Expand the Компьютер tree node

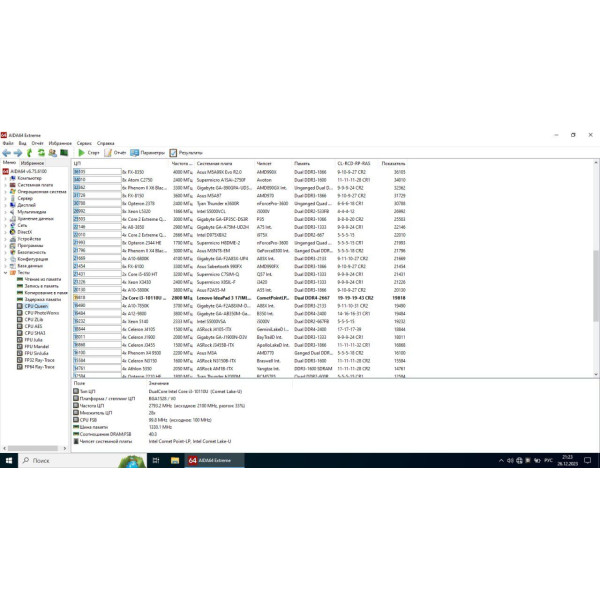click(x=5, y=178)
